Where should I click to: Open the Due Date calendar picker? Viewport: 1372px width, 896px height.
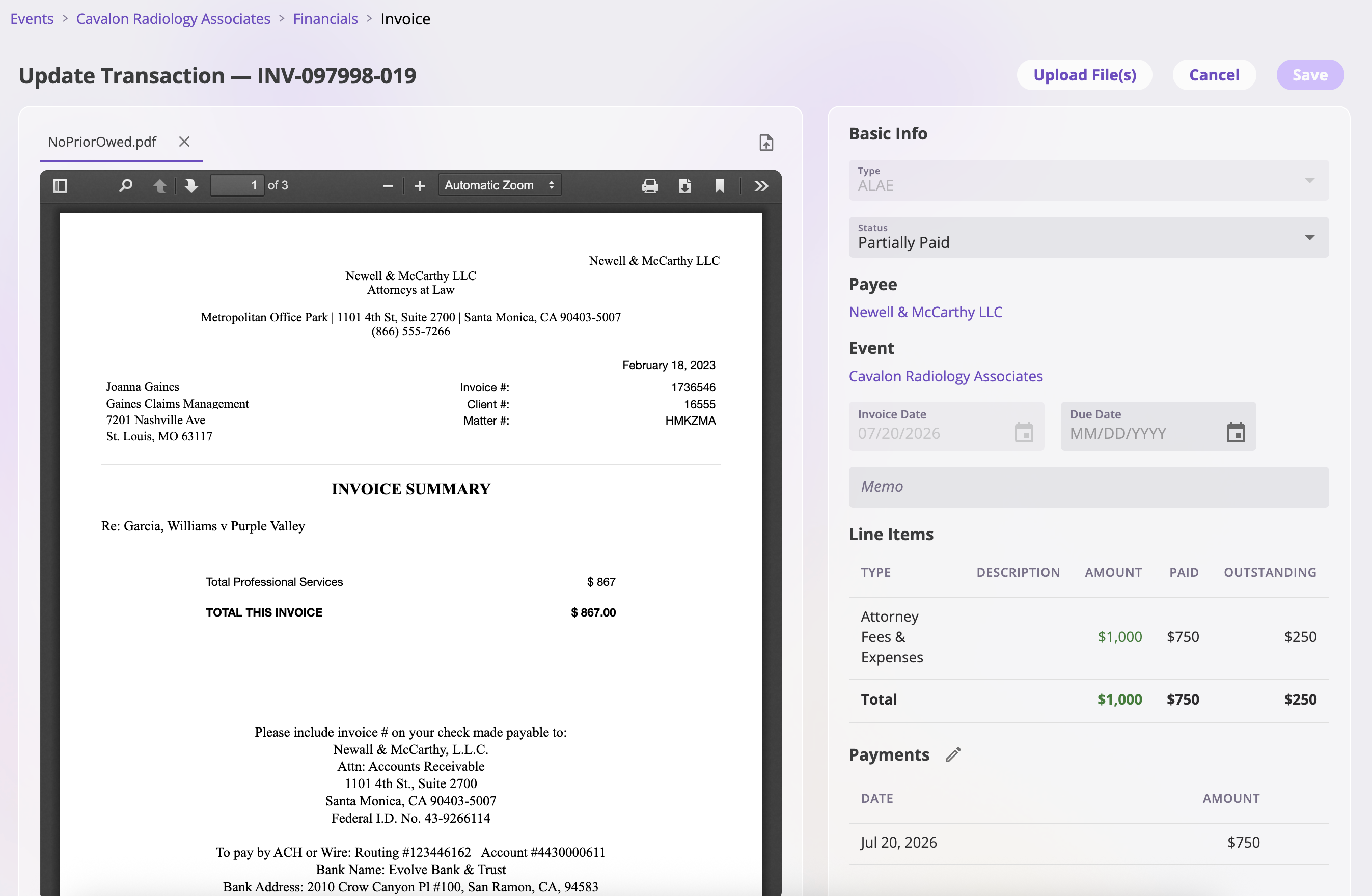pos(1236,432)
